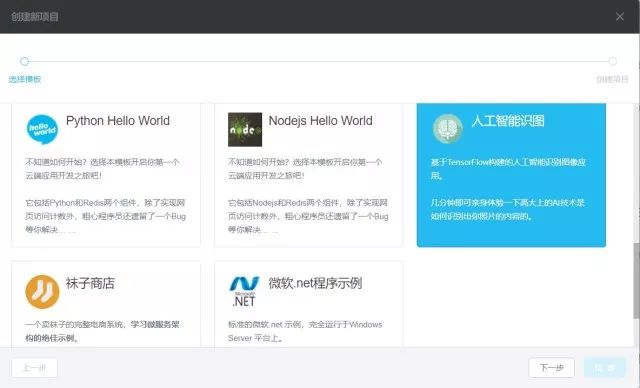This screenshot has height=388, width=640.
Task: Select the Python Hello World template title
Action: 118,121
